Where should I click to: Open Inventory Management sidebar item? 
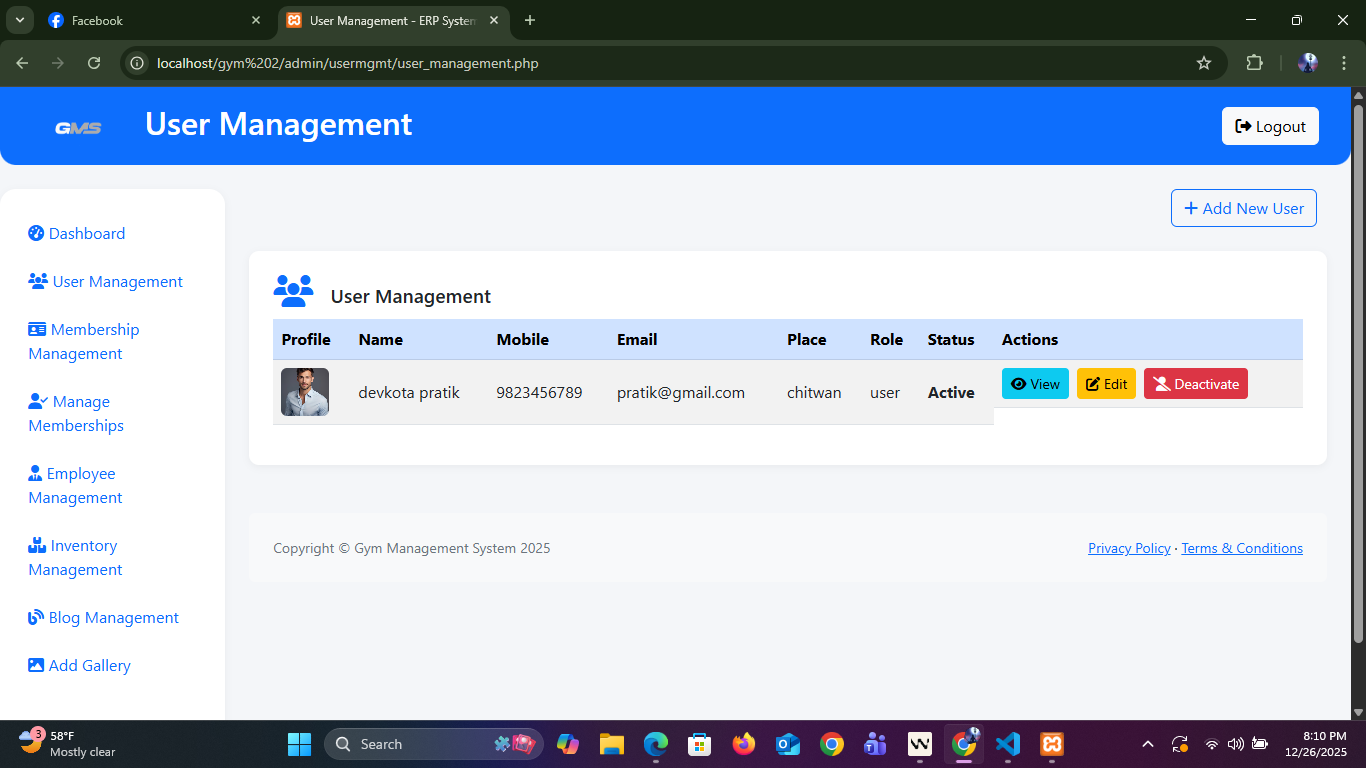point(75,557)
